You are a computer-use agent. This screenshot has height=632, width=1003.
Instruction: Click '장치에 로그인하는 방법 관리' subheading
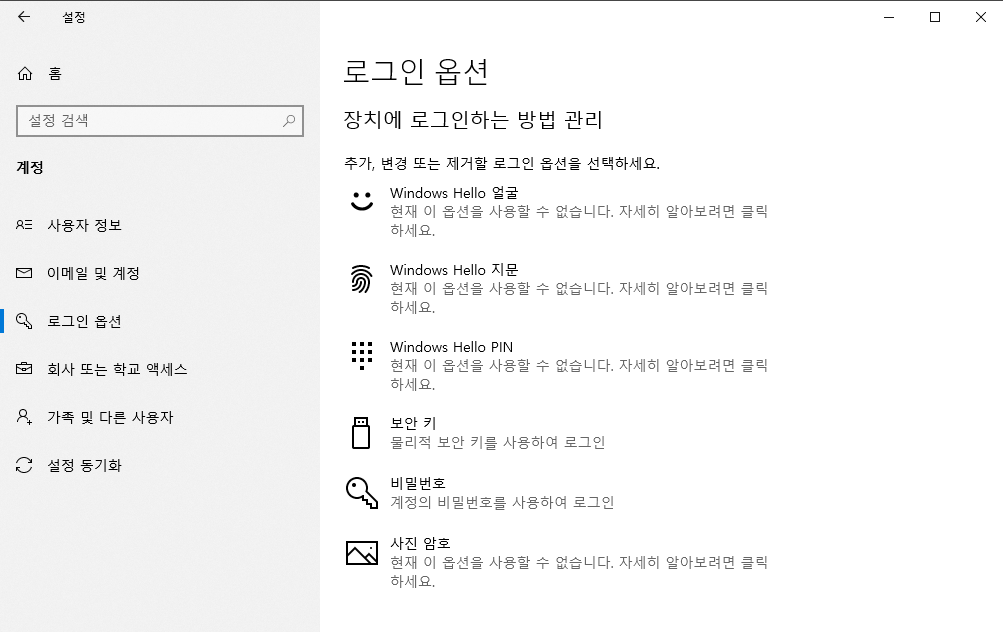pyautogui.click(x=473, y=120)
